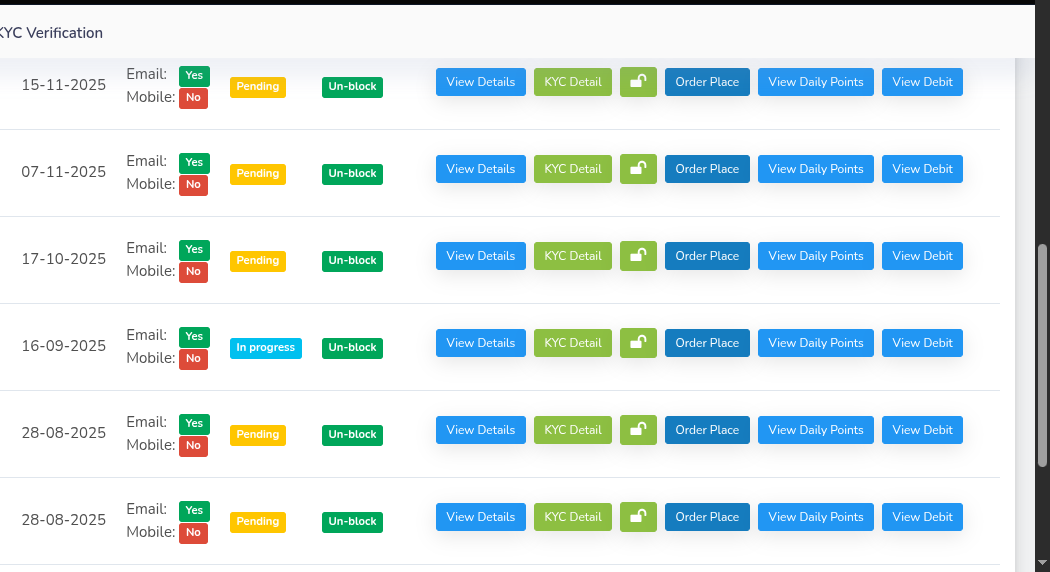Click the scrollbar down arrow
Image resolution: width=1050 pixels, height=572 pixels.
[1042, 563]
